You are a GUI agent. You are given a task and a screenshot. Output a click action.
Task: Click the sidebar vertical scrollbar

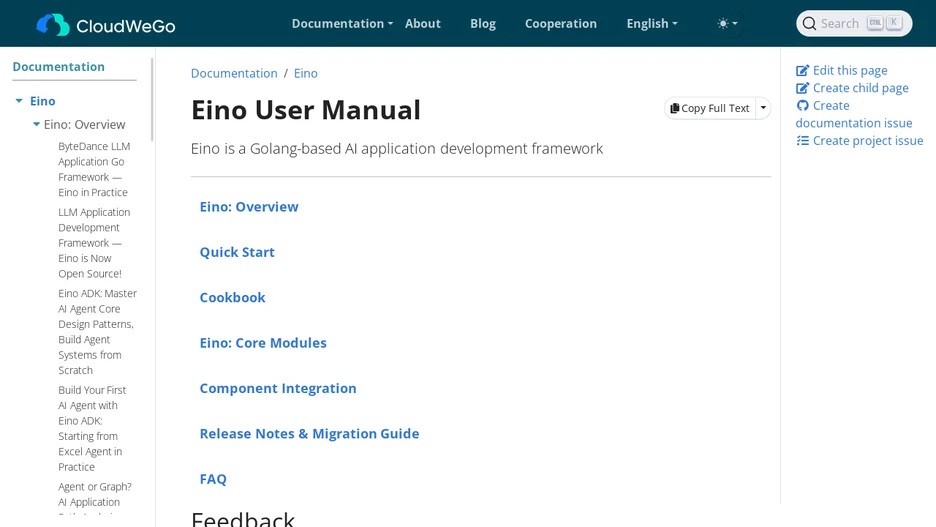(152, 99)
